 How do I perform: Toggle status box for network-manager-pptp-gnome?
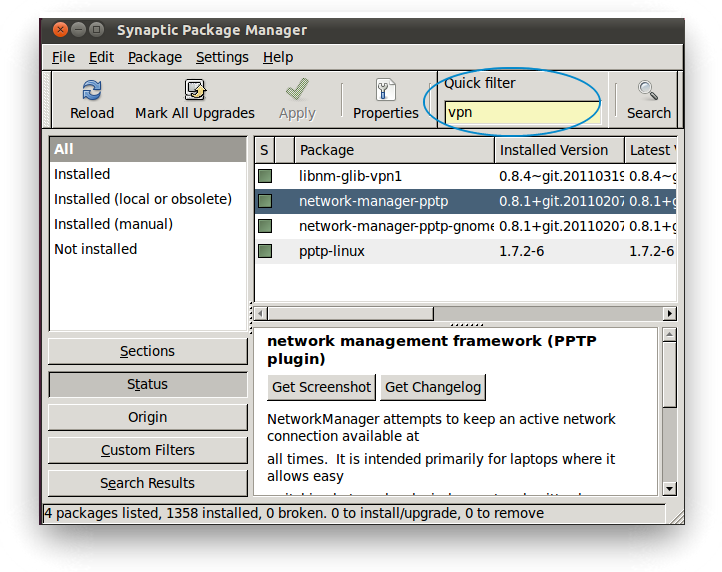(x=265, y=226)
